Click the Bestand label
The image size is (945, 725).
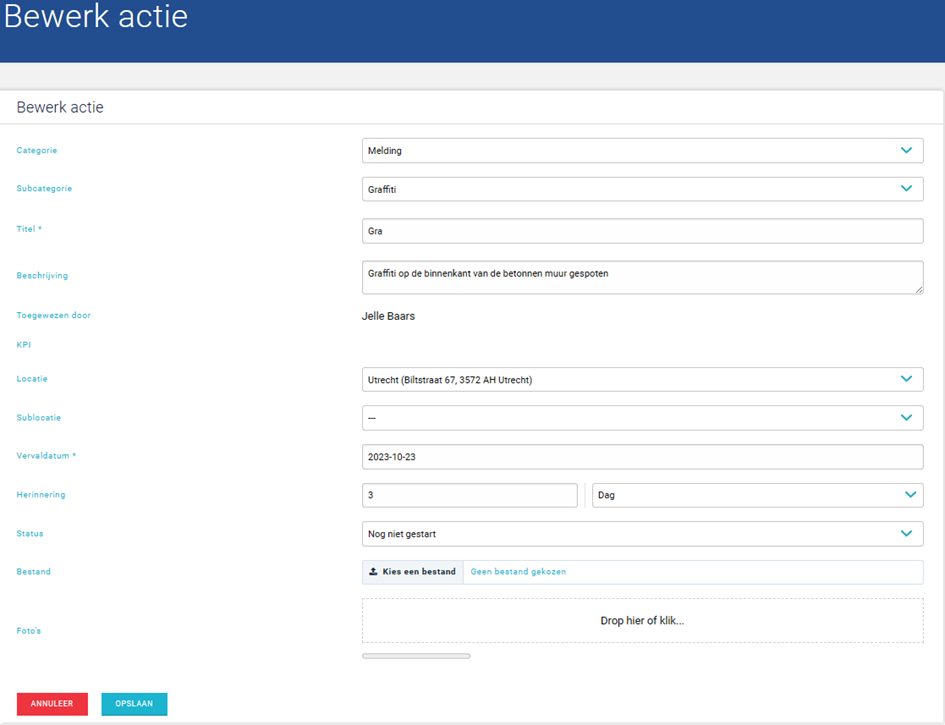34,571
